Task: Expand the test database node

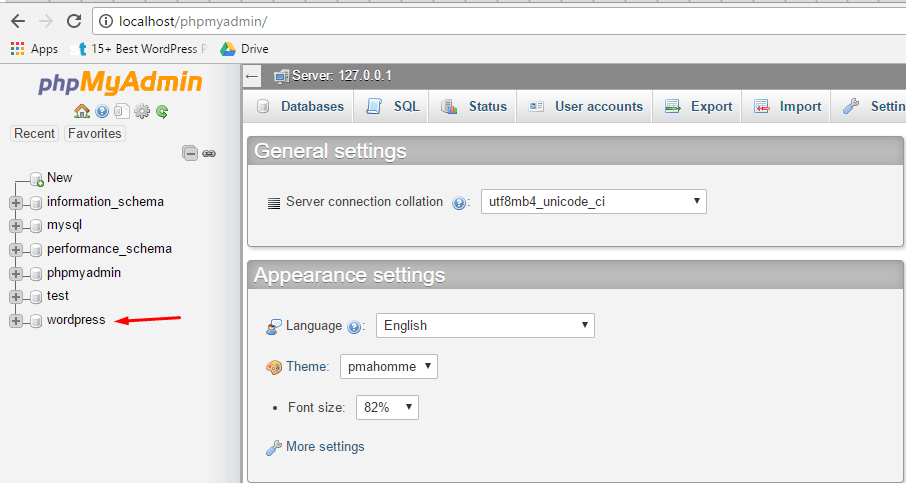Action: (16, 297)
